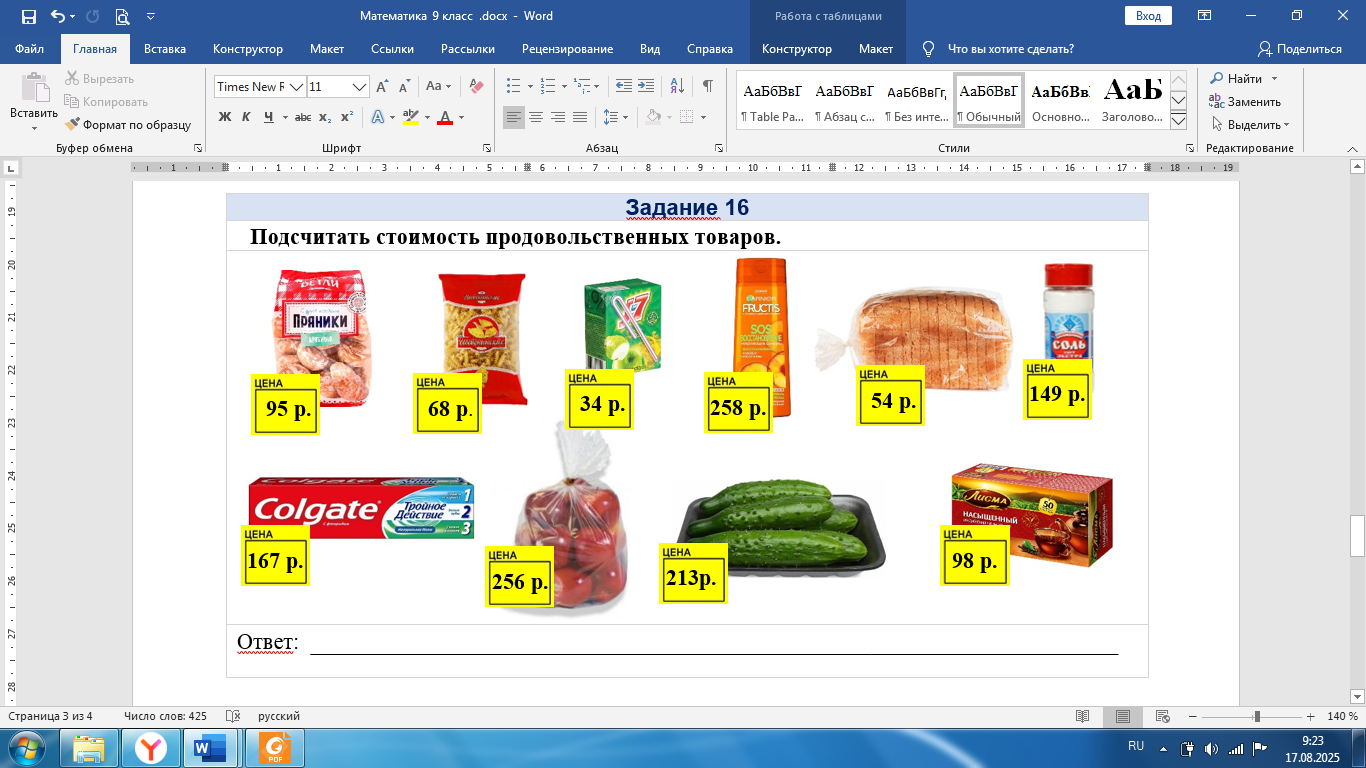This screenshot has width=1366, height=768.
Task: Apply subscript formatting
Action: [x=325, y=118]
